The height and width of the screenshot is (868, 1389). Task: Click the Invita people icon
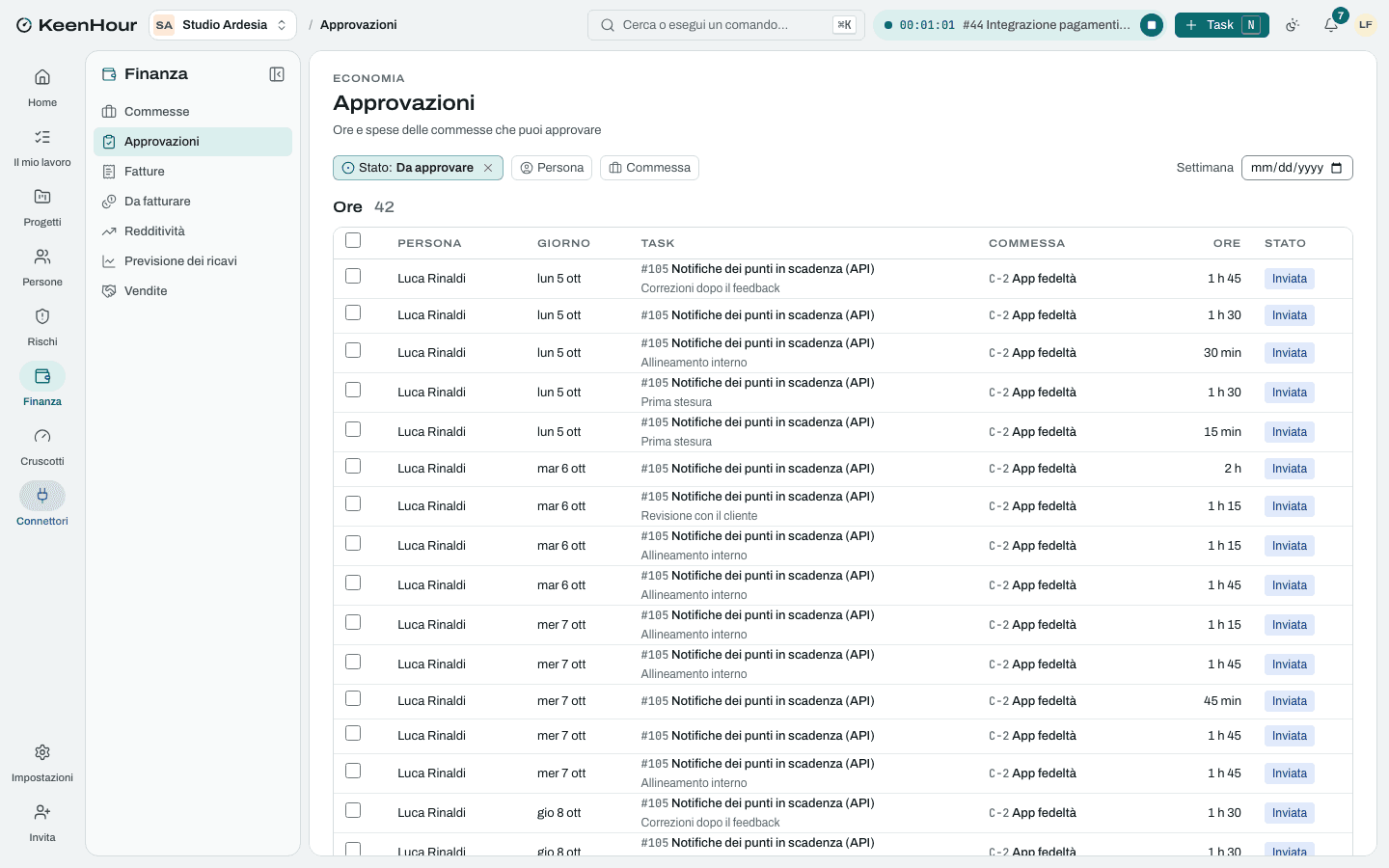[42, 812]
